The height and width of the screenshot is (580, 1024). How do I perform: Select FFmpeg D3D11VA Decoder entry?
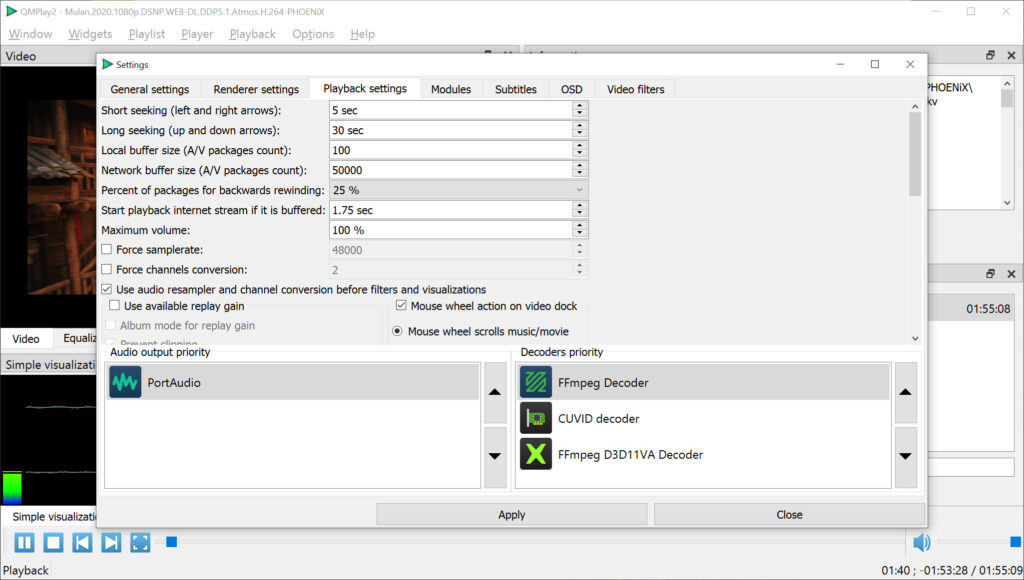point(703,454)
